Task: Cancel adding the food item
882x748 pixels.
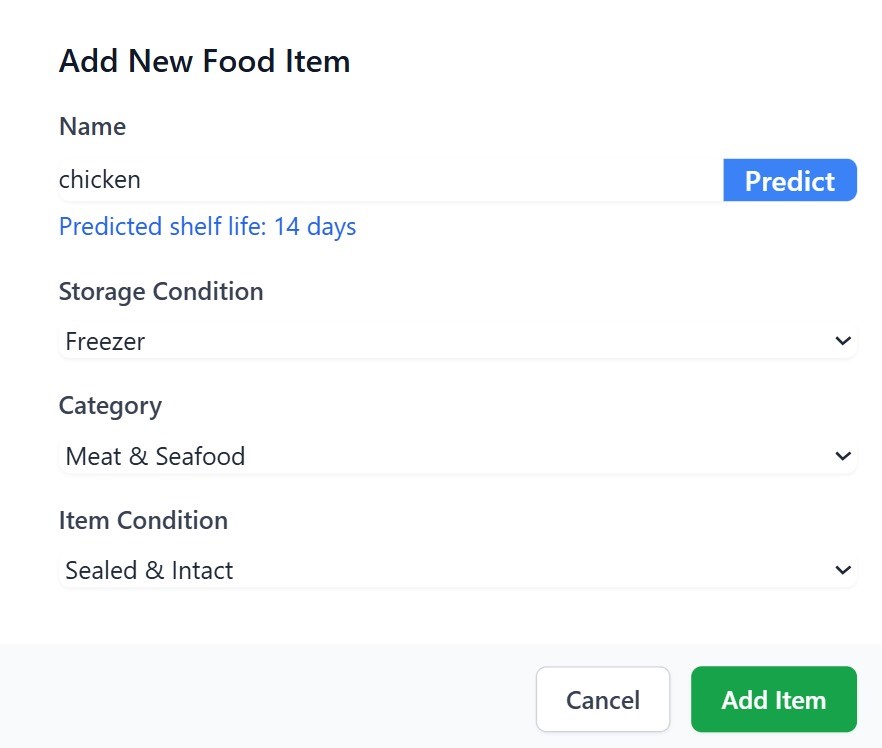Action: coord(603,699)
